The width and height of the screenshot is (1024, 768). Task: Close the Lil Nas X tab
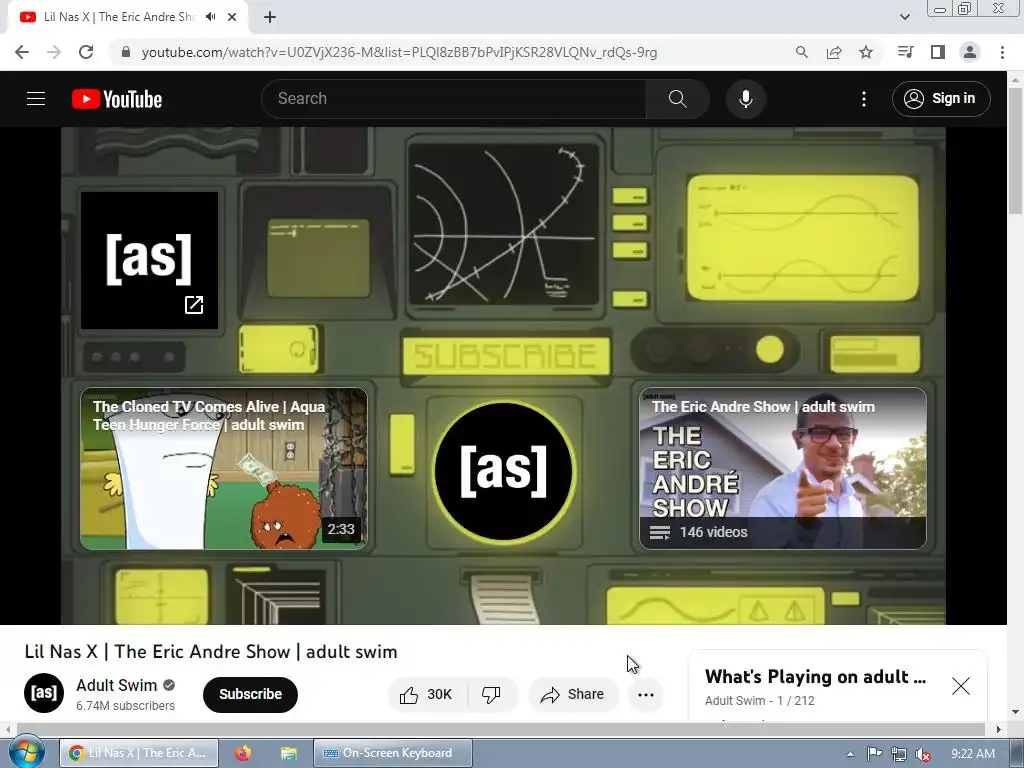tap(232, 17)
